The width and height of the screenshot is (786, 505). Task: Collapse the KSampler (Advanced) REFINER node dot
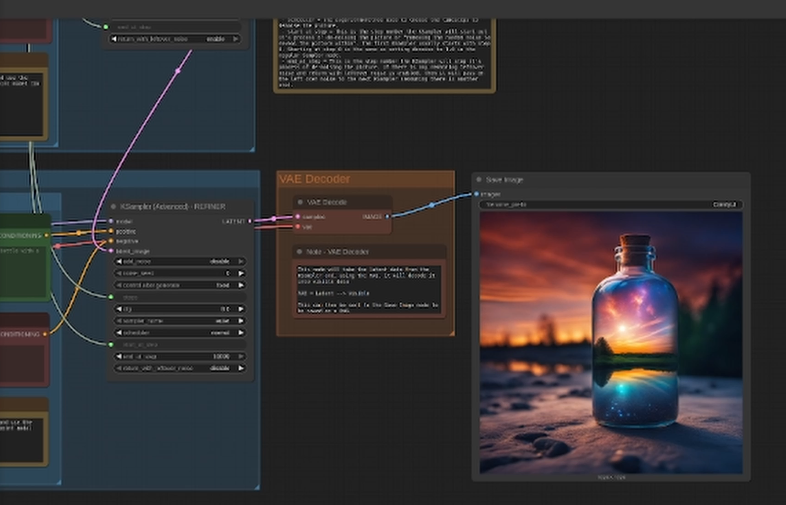[113, 206]
